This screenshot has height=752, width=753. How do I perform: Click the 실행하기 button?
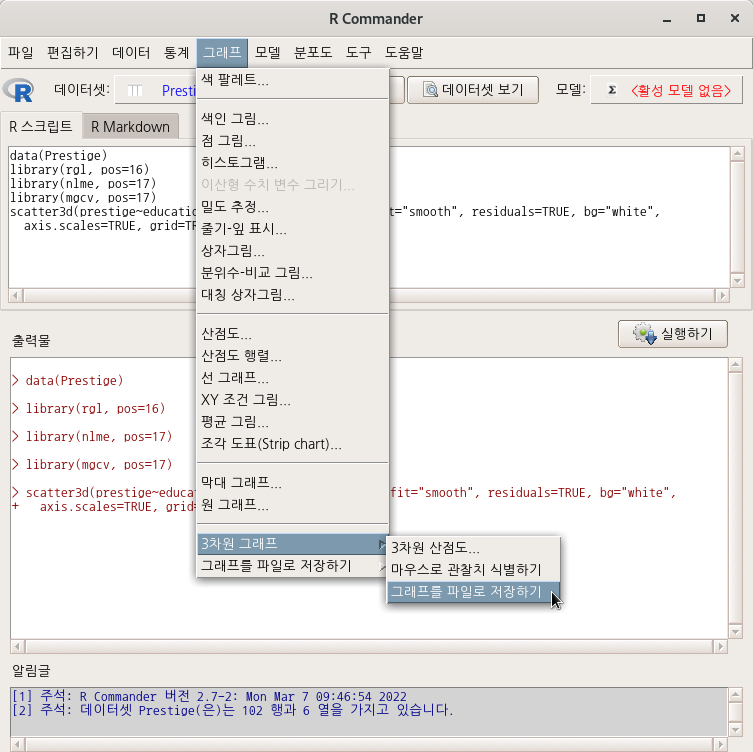(673, 334)
